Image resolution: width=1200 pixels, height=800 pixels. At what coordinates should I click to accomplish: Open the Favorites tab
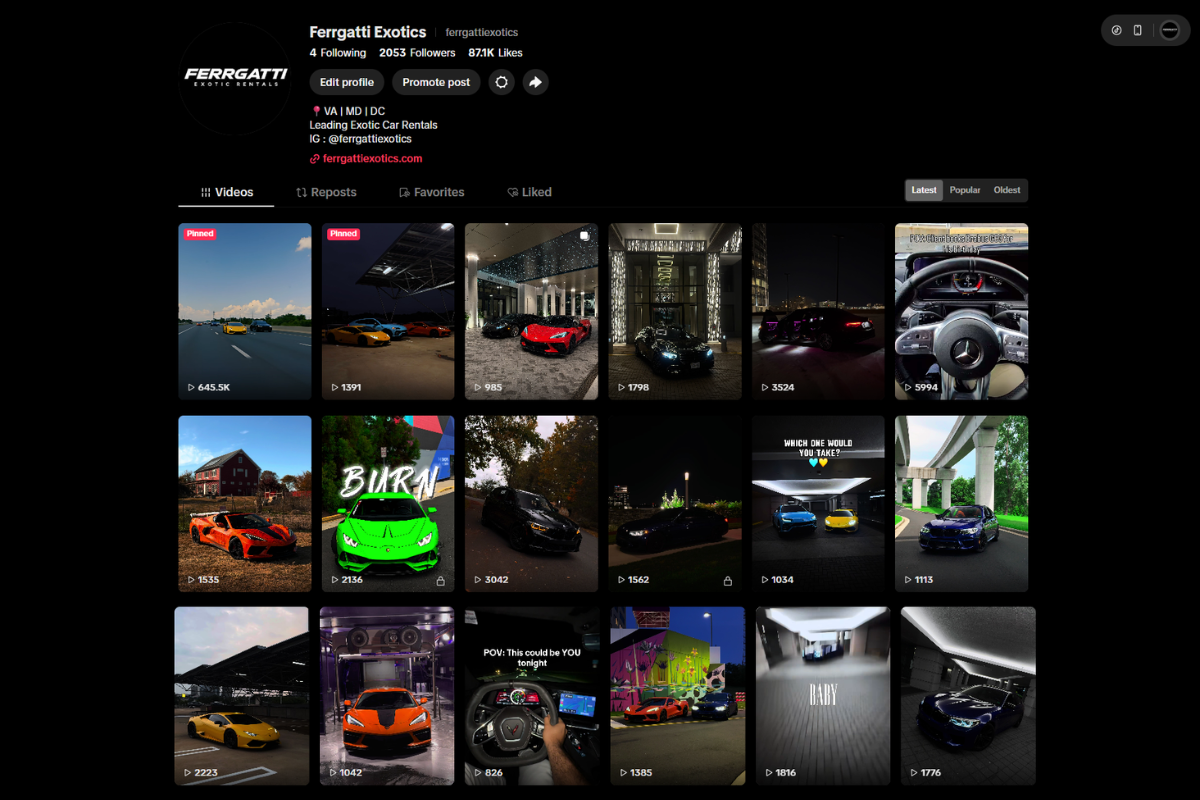431,192
